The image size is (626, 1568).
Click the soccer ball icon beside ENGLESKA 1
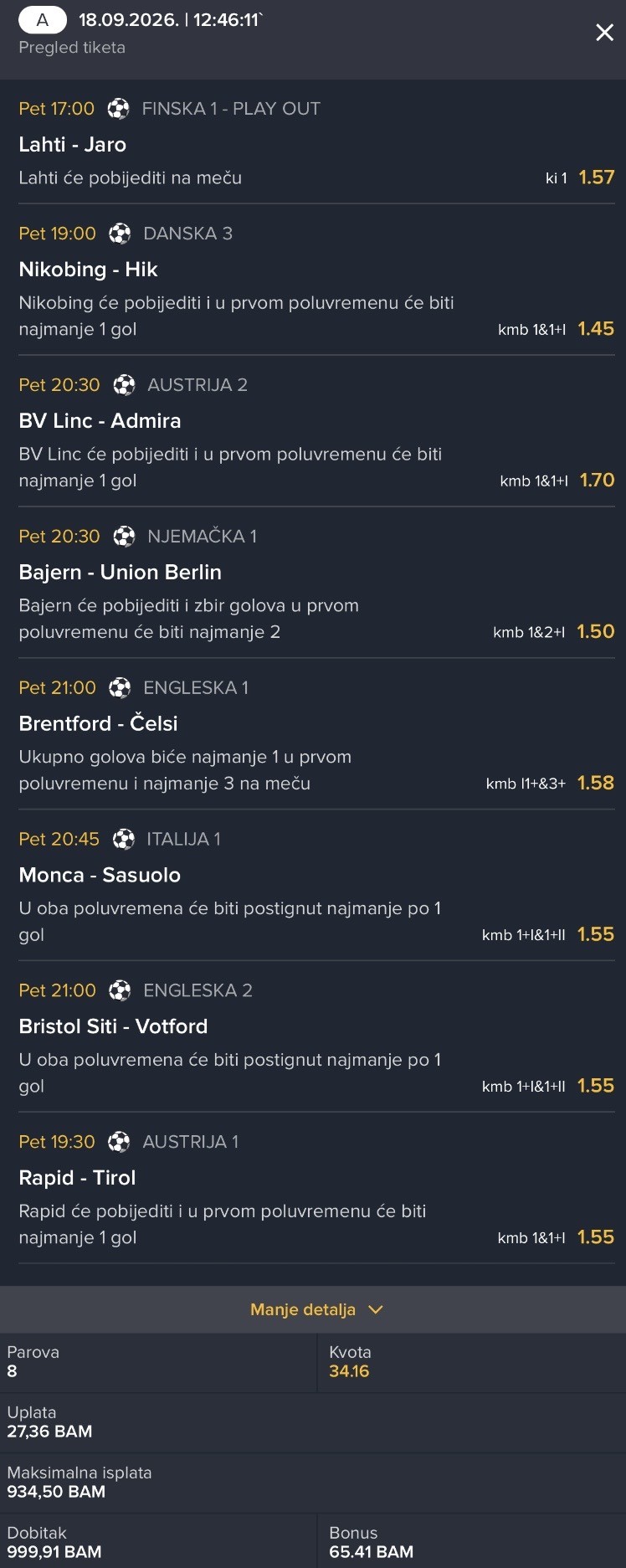coord(120,688)
